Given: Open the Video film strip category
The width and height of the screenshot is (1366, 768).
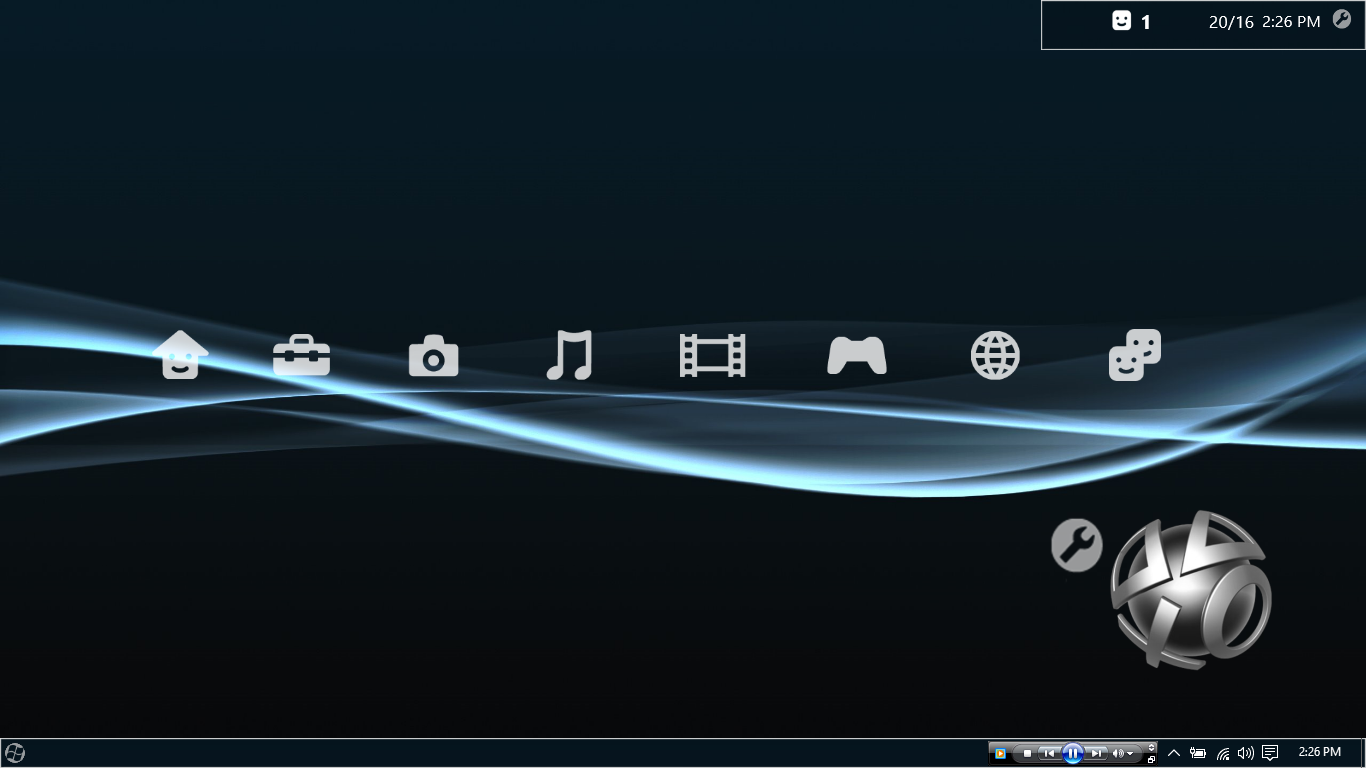Looking at the screenshot, I should point(712,356).
